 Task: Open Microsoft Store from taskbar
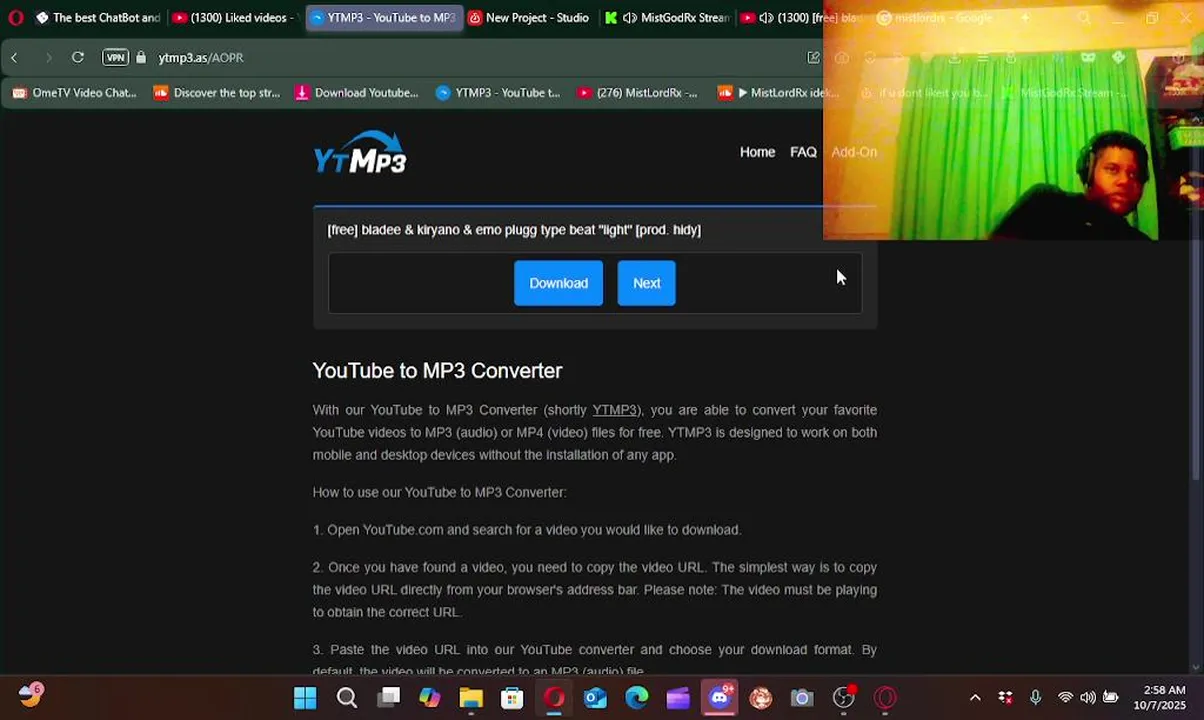[512, 698]
